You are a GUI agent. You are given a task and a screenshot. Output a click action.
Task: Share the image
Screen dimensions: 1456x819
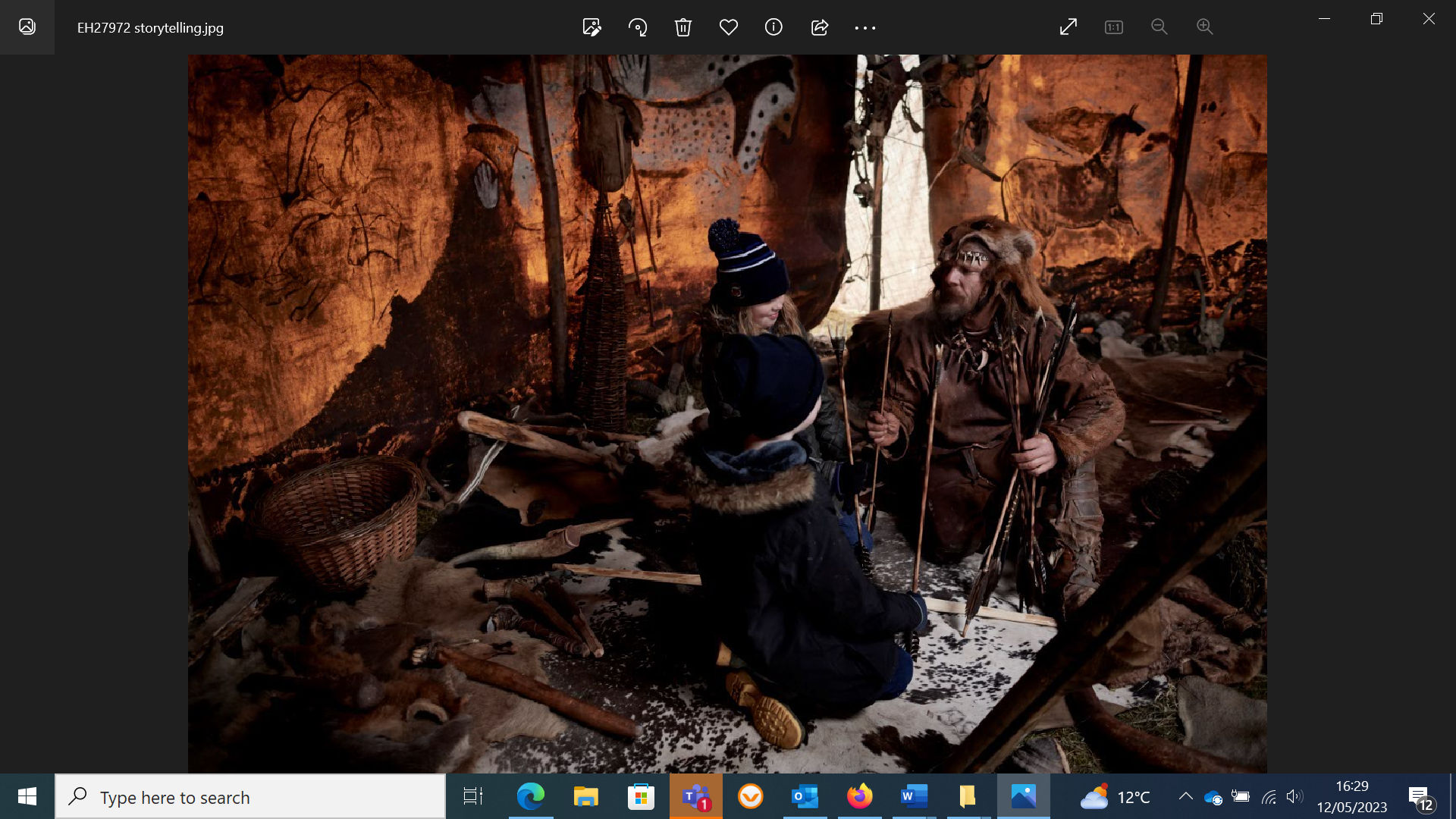[x=819, y=27]
